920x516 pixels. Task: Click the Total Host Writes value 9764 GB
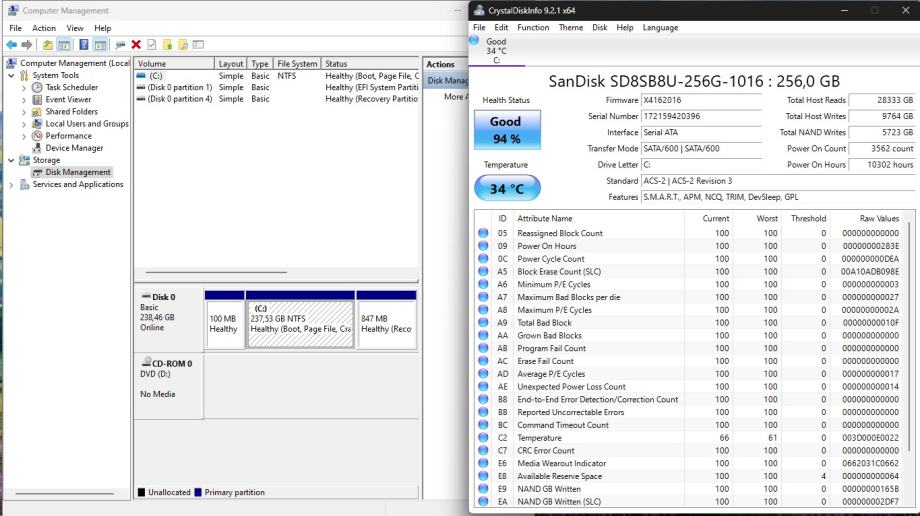pyautogui.click(x=881, y=116)
